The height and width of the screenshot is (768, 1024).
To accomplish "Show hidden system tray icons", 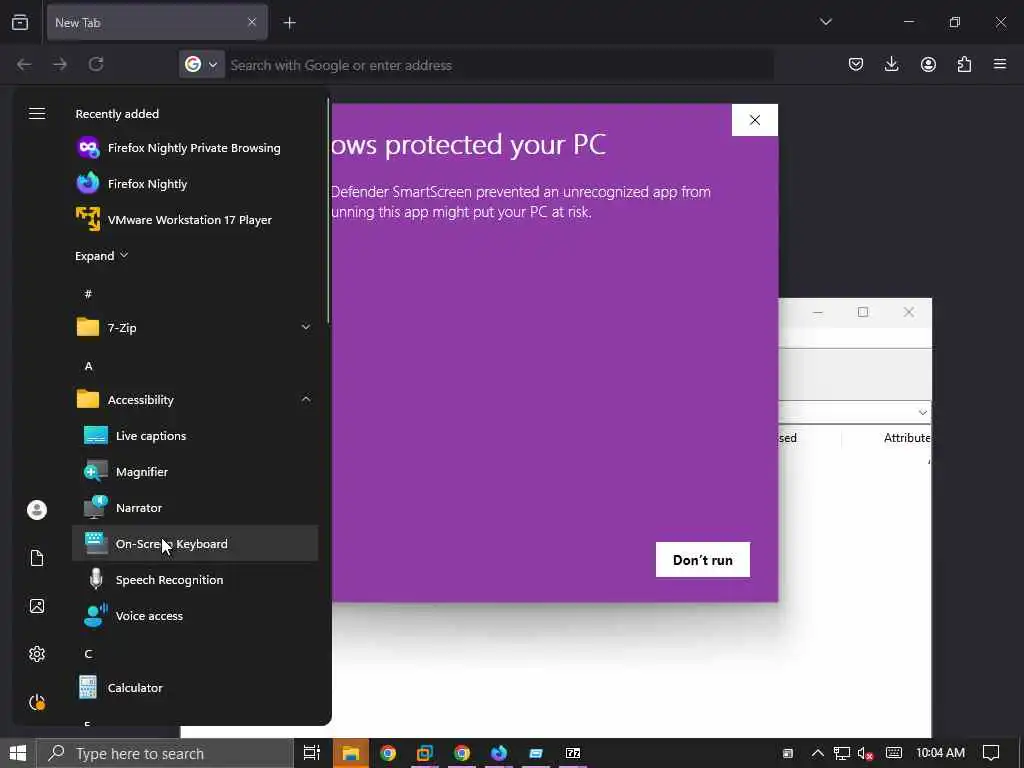I will click(x=818, y=753).
